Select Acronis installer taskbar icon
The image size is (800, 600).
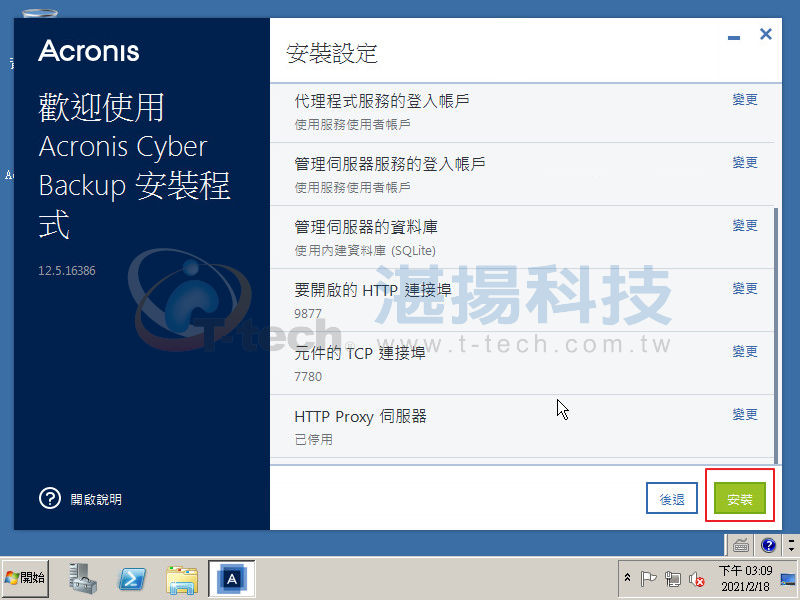(232, 579)
